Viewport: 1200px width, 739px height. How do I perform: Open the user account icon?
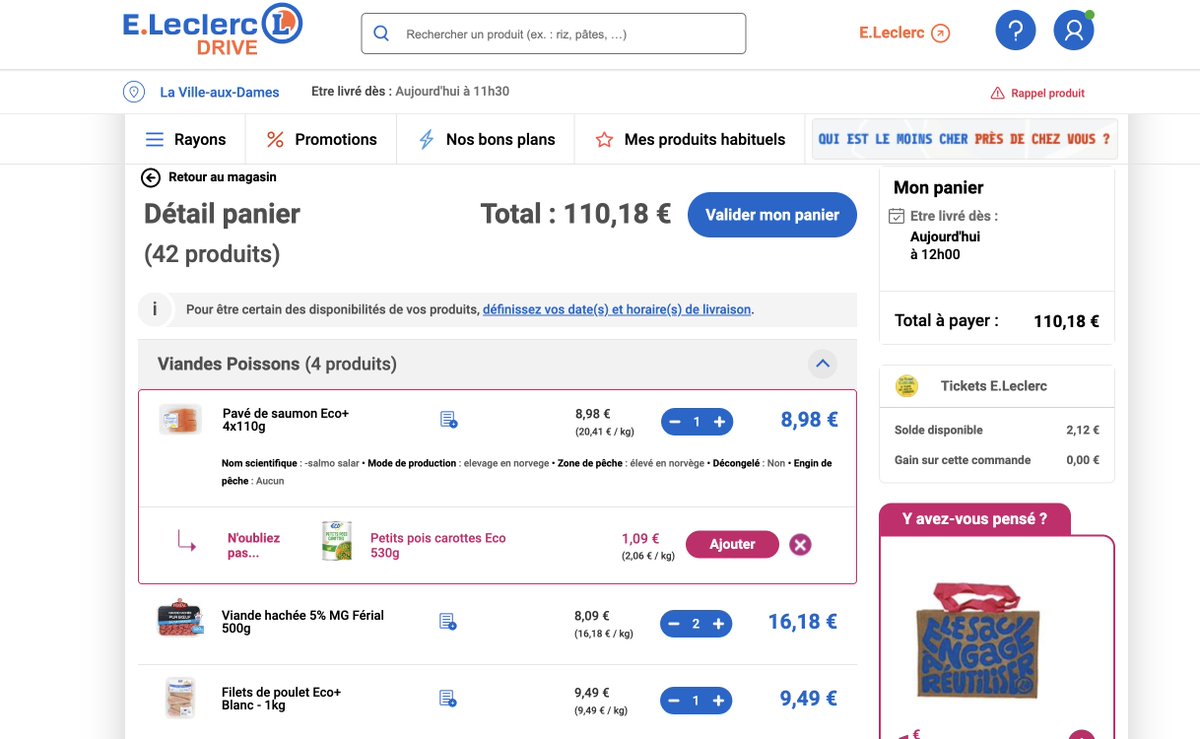(x=1073, y=32)
